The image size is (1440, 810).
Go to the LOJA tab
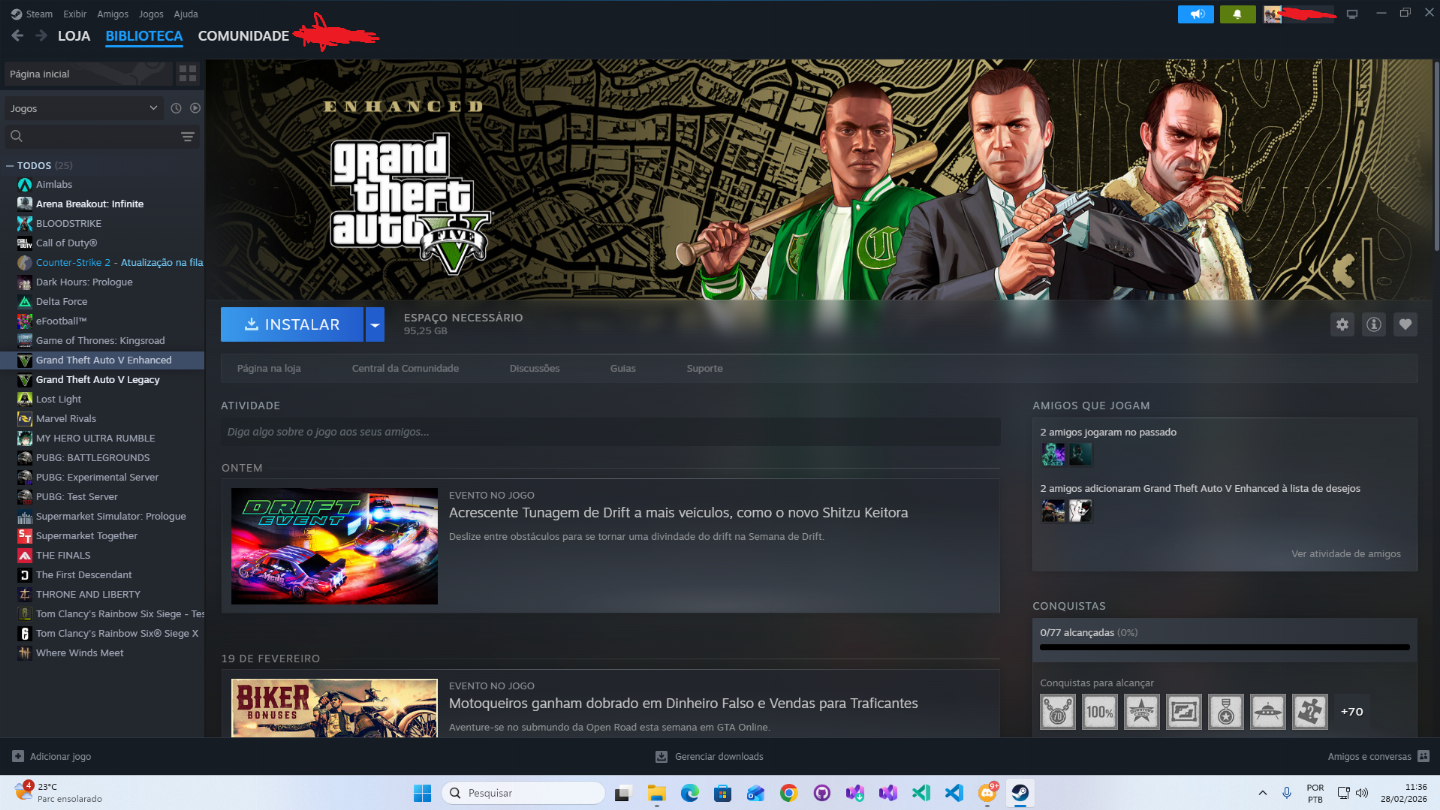pyautogui.click(x=74, y=36)
